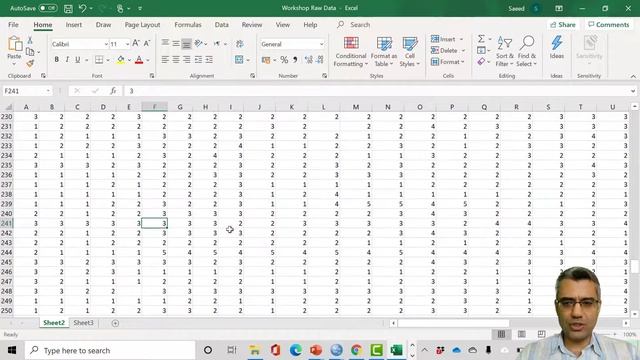
Task: Toggle the AutoSave switch
Action: coord(48,8)
